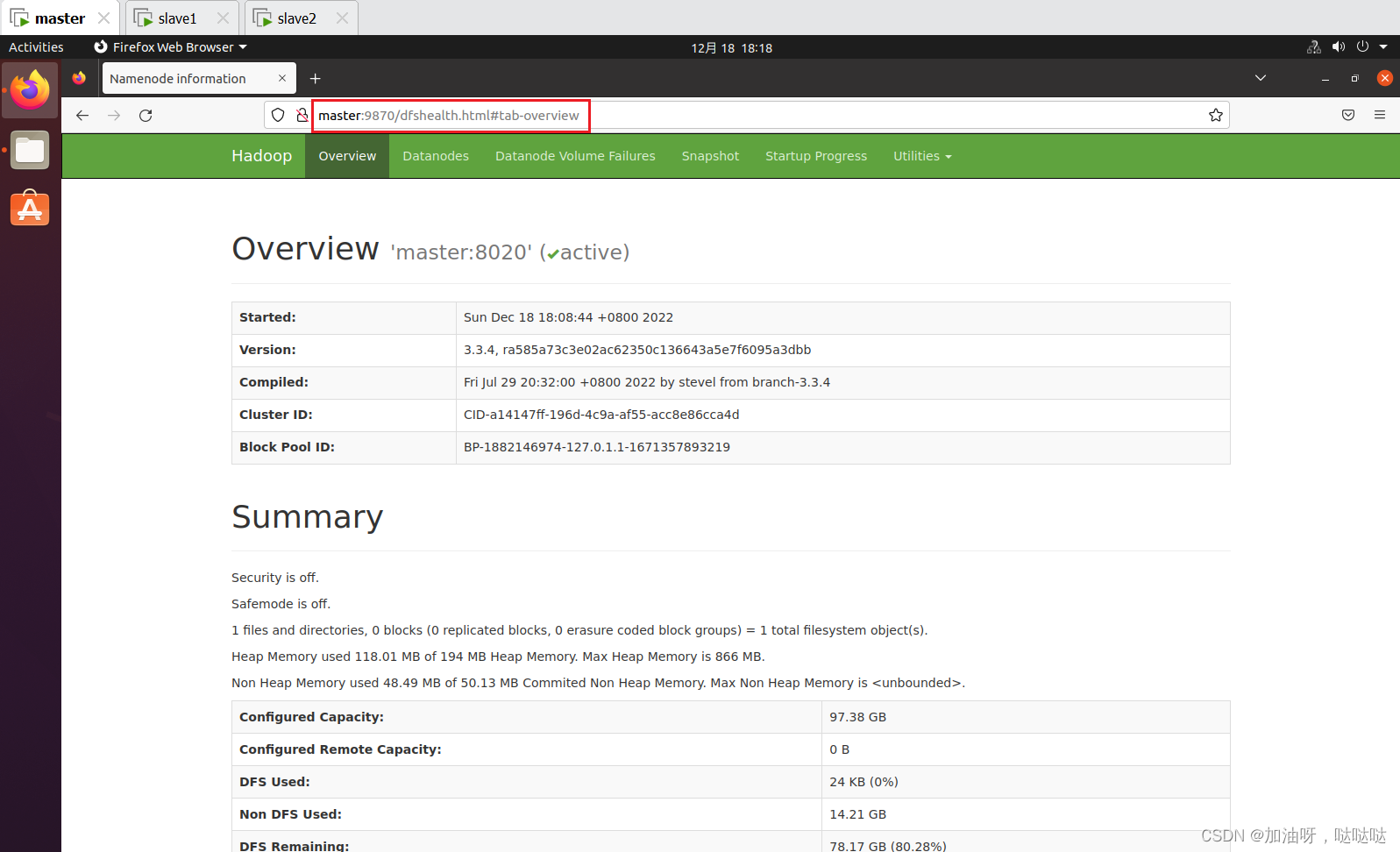Select the Cluster ID value
Screen dimensions: 1400x852
pos(601,415)
